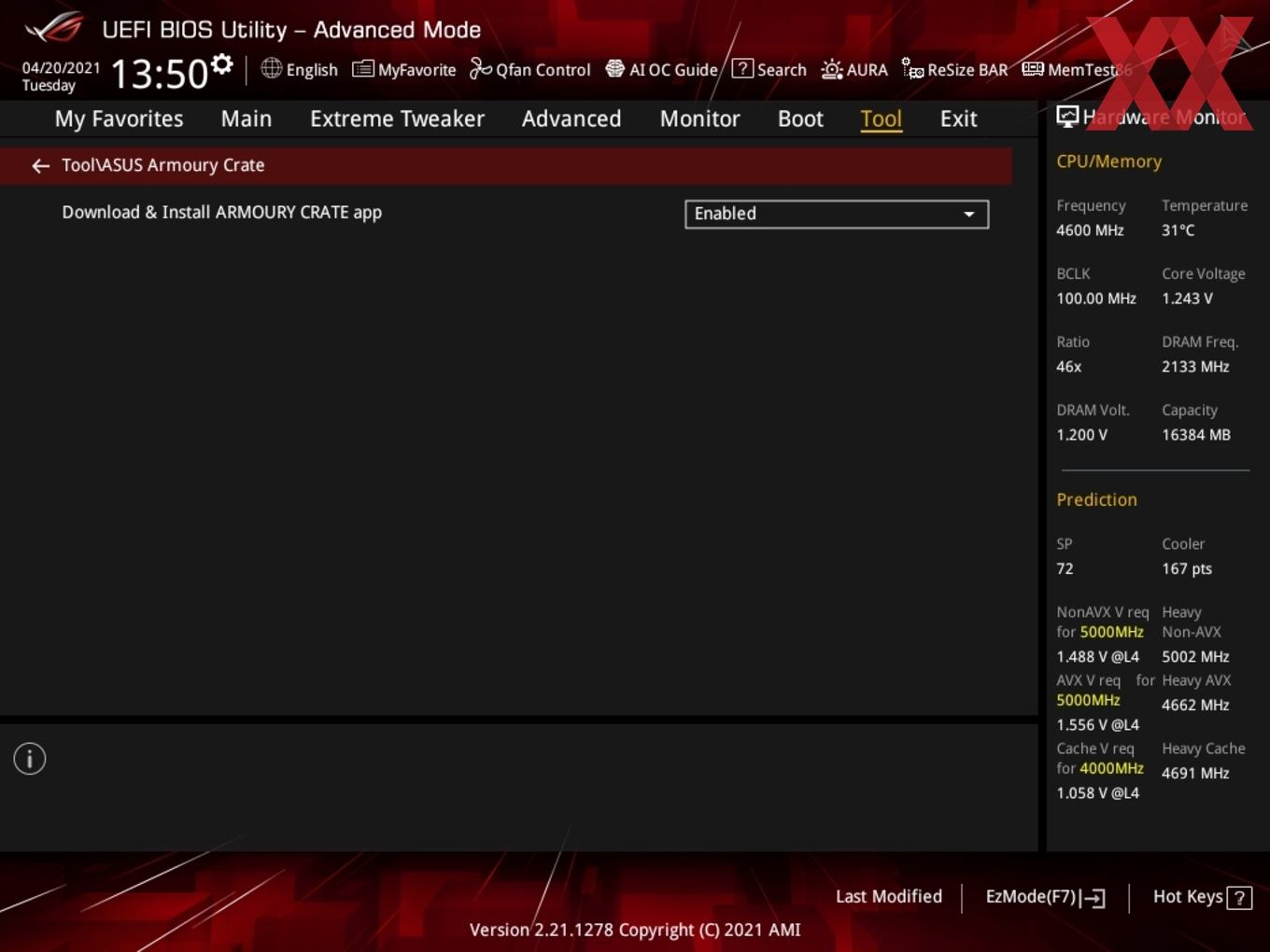The image size is (1270, 952).
Task: Click Temperature value 31°C
Action: [1178, 231]
